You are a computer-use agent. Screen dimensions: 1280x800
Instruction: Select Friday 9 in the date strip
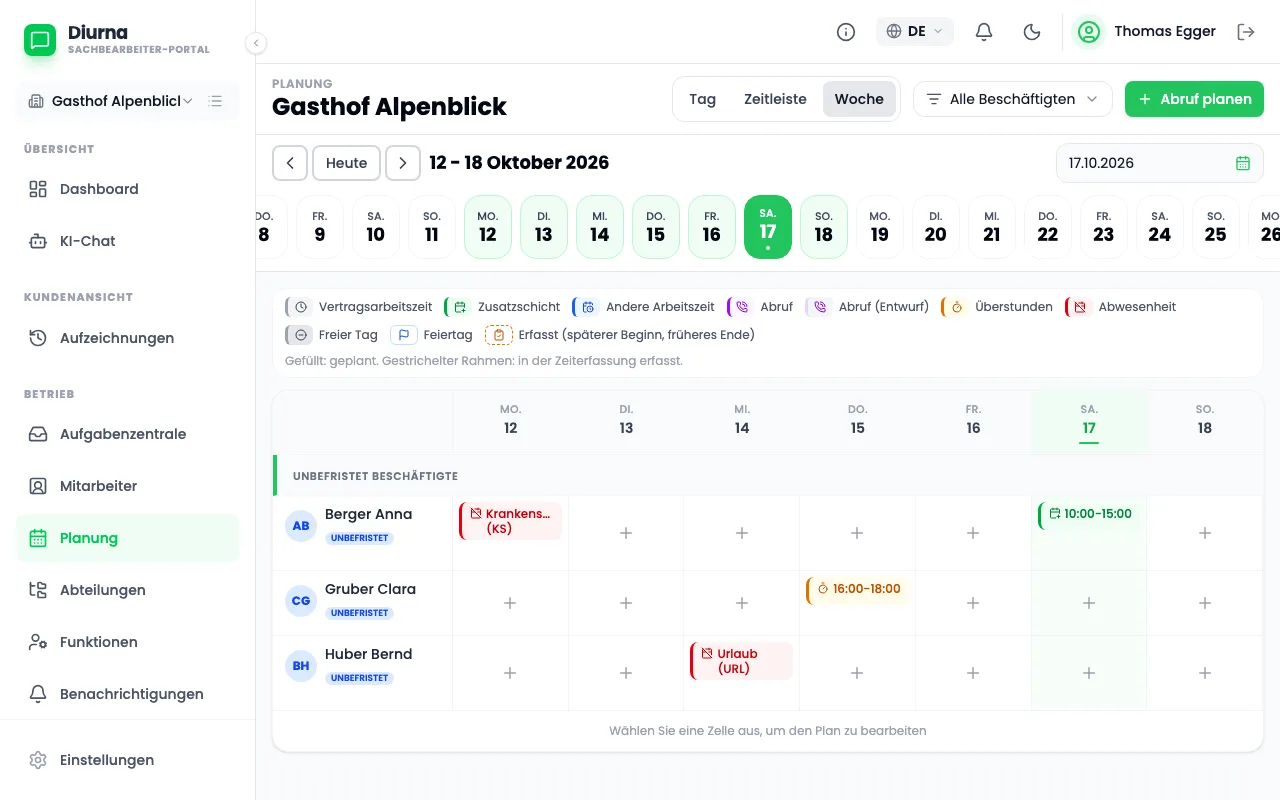320,227
